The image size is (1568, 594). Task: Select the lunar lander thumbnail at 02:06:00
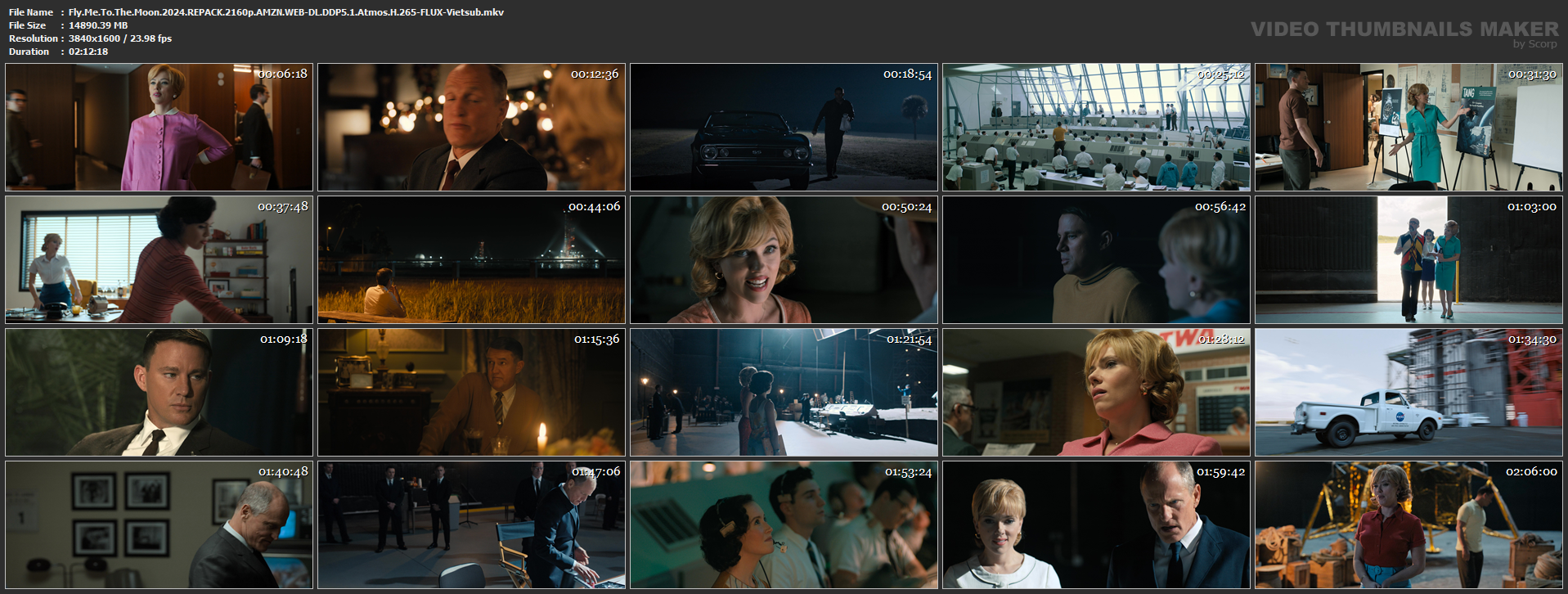click(x=1409, y=525)
